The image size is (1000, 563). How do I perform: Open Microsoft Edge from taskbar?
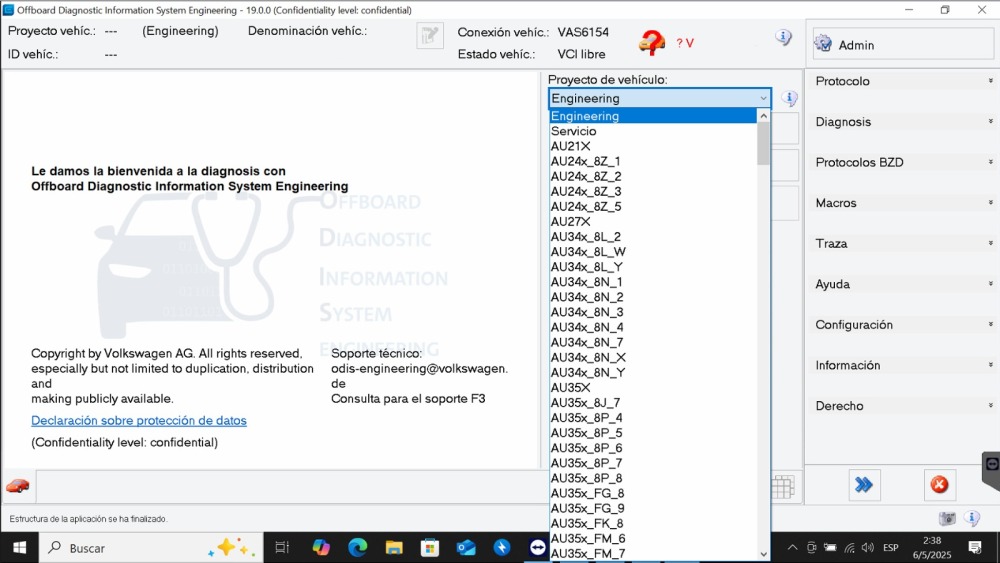pos(358,547)
